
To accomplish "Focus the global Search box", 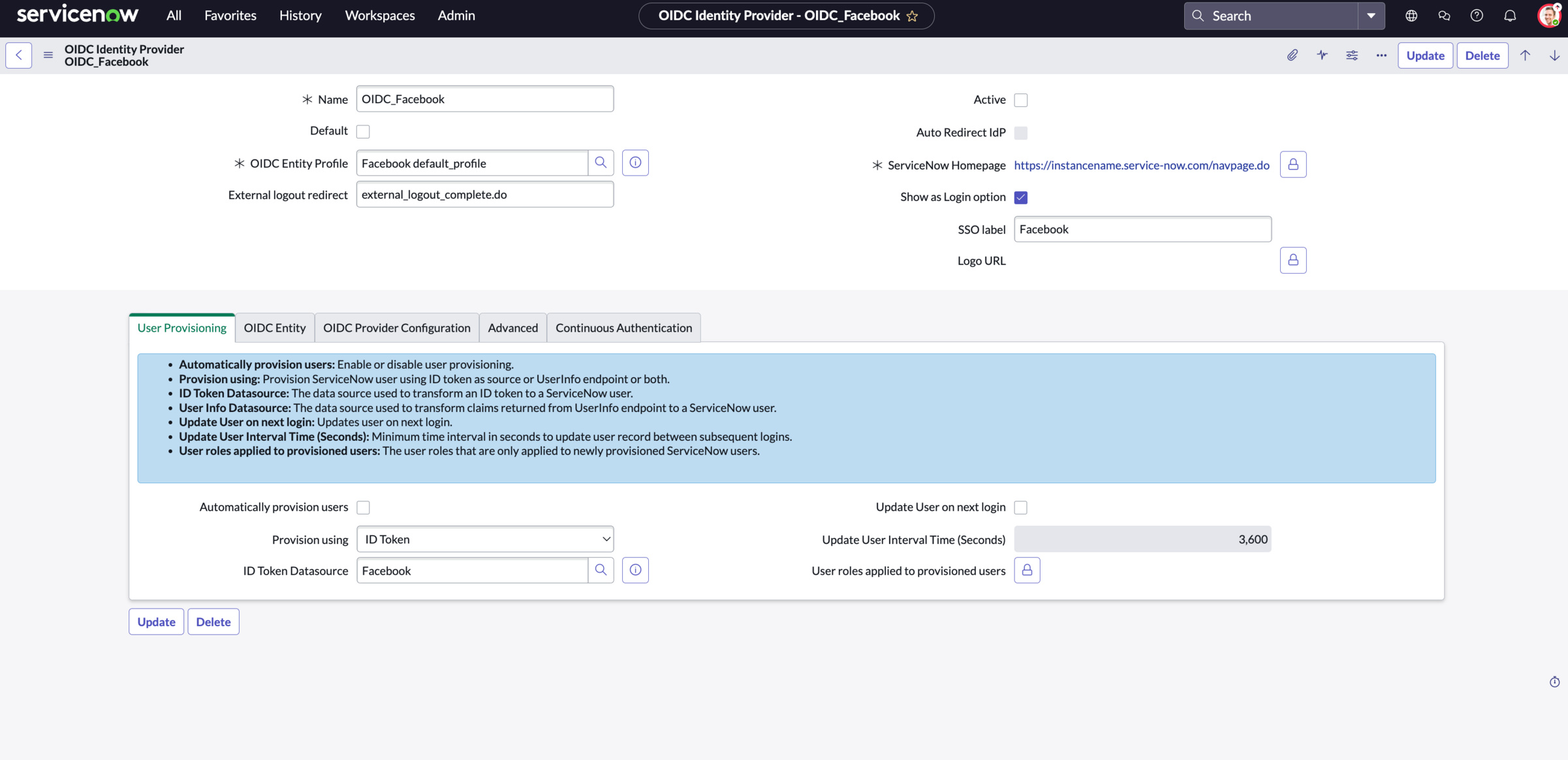I will point(1271,16).
